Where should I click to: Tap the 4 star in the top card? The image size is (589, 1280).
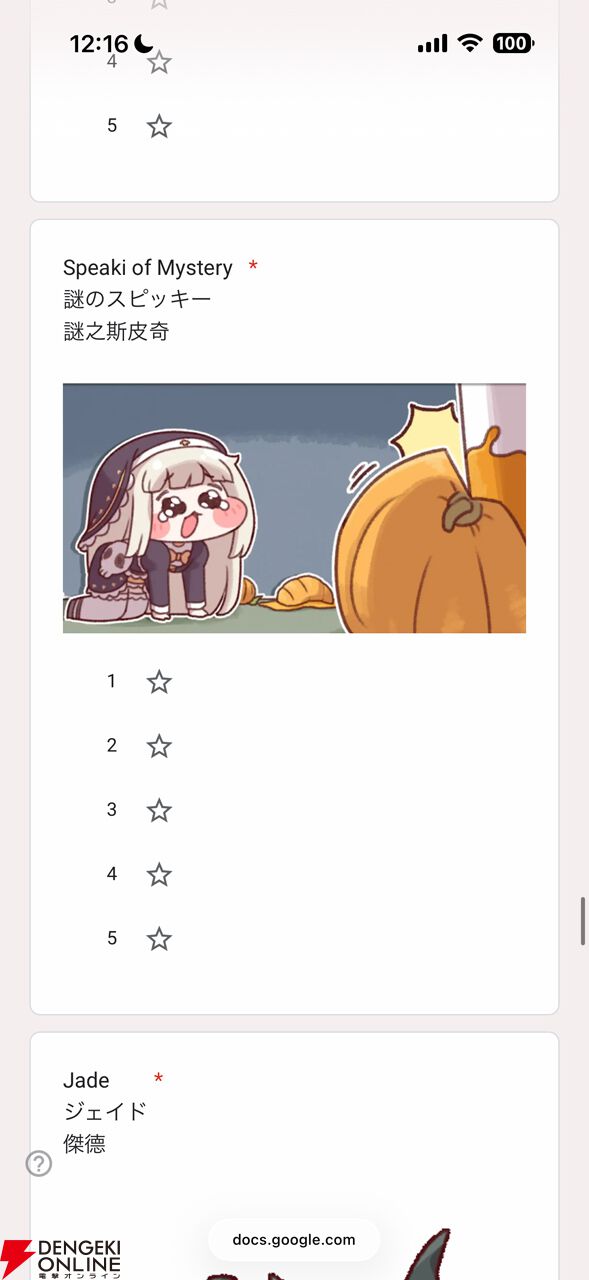coord(159,62)
